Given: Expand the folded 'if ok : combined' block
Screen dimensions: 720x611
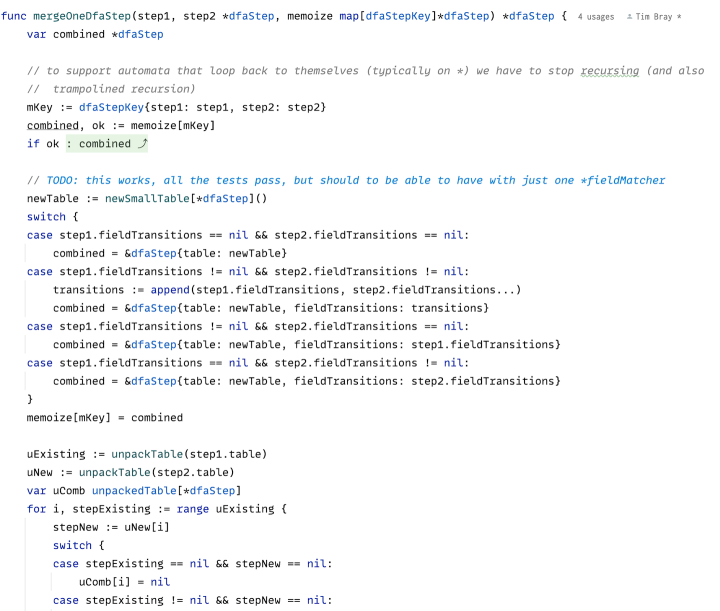Looking at the screenshot, I should pos(107,144).
